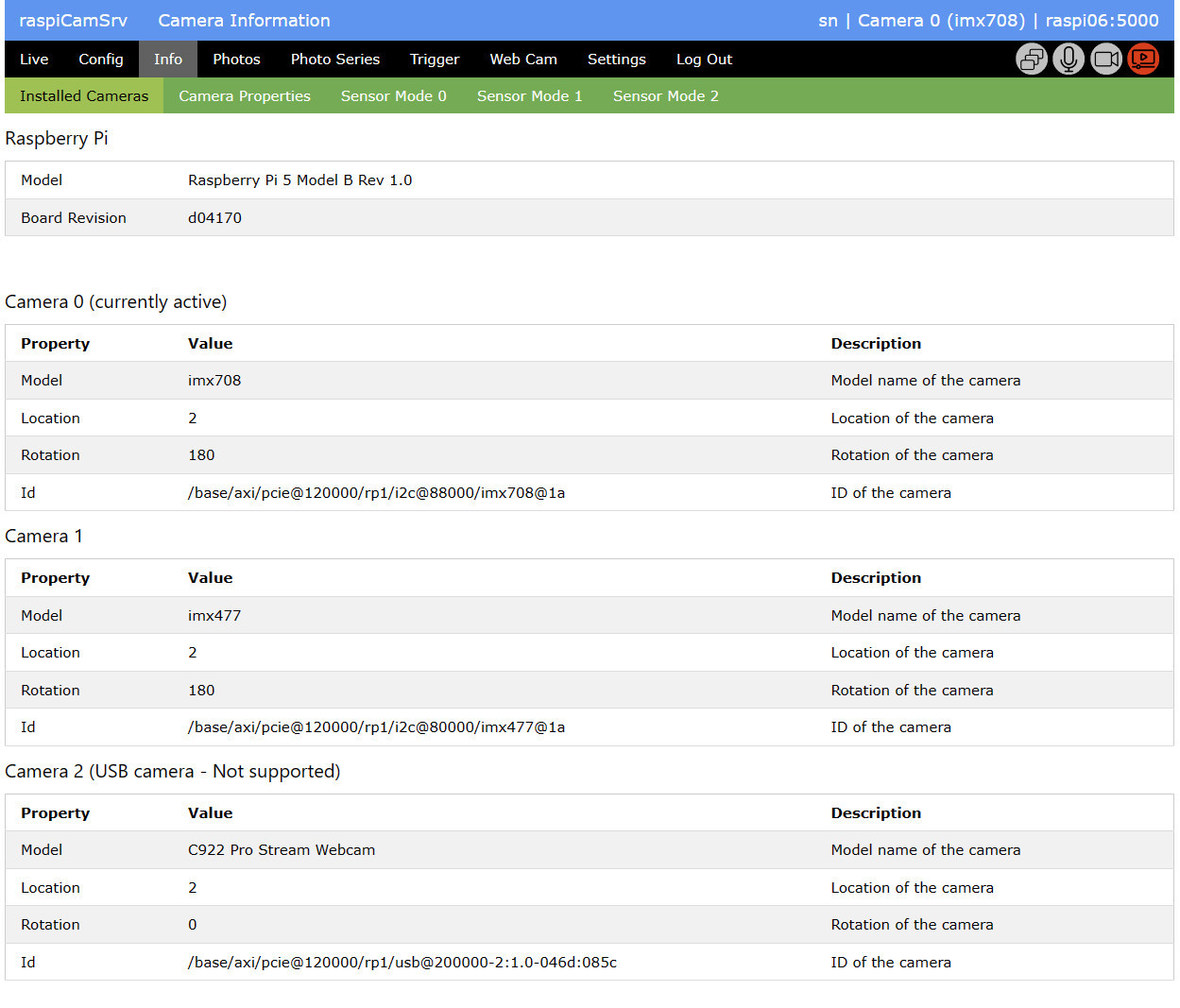This screenshot has height=1008, width=1180.
Task: Open the Sensor Mode 0 tab
Action: pos(394,96)
